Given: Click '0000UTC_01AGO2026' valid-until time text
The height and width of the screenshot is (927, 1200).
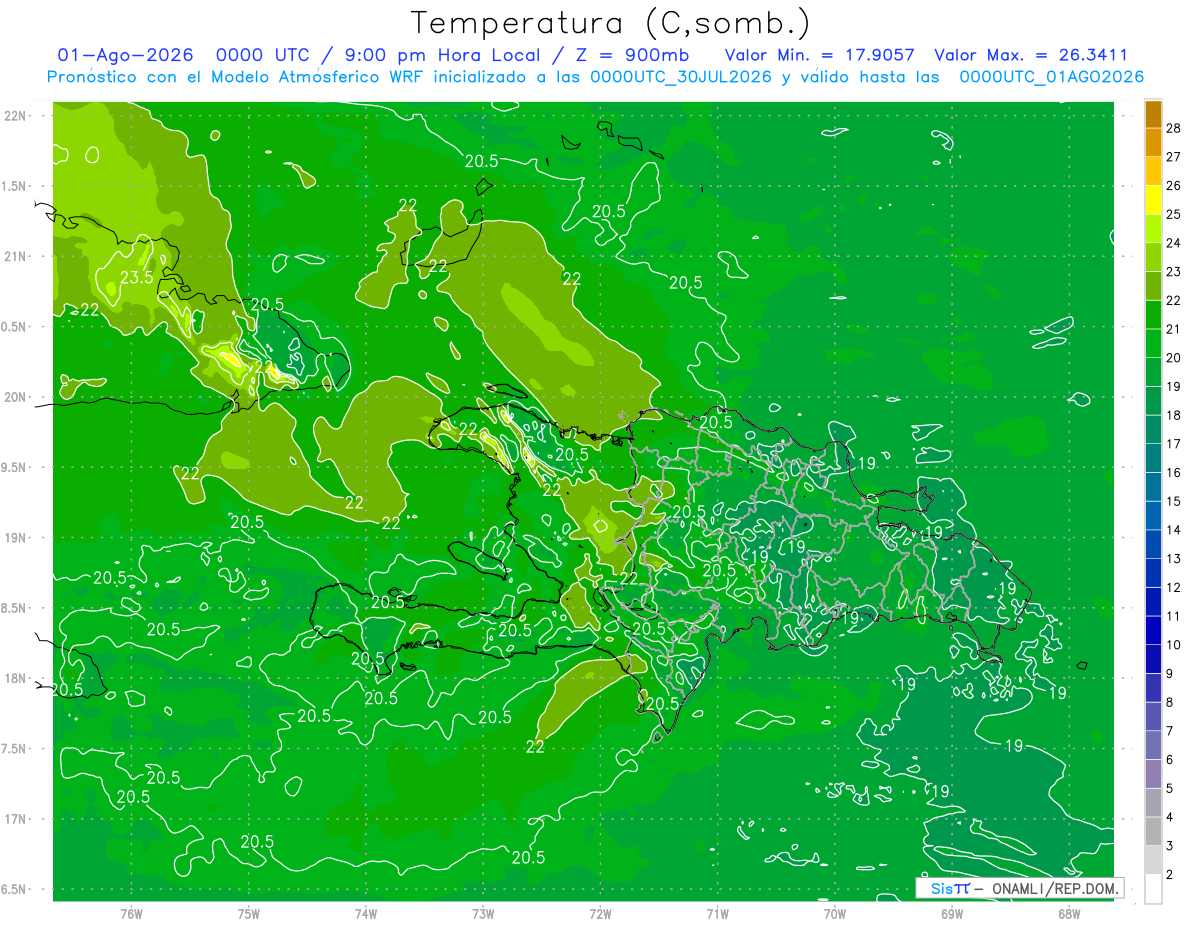Looking at the screenshot, I should tap(1051, 77).
